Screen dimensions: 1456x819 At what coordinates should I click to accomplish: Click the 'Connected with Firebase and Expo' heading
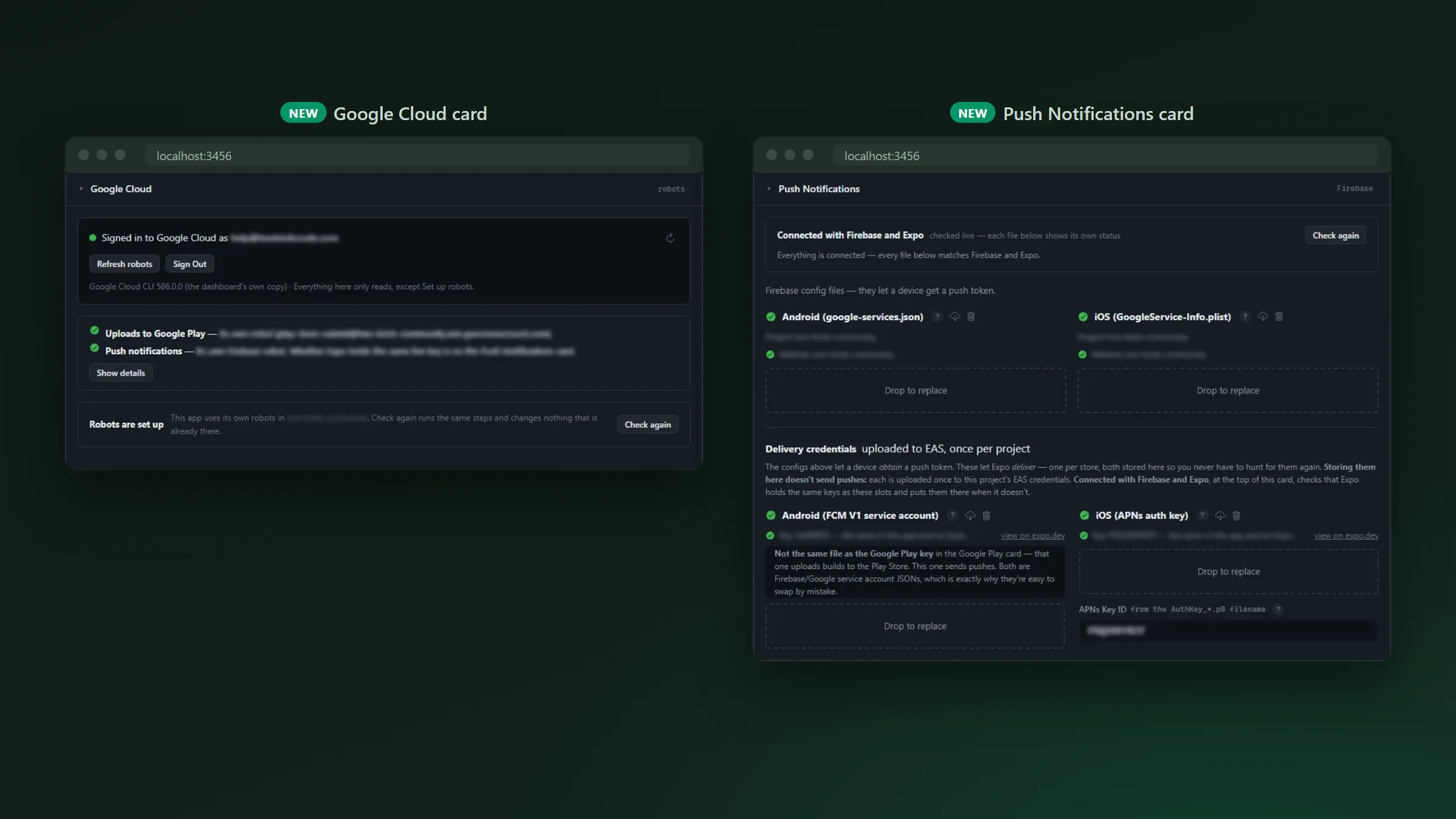click(850, 235)
